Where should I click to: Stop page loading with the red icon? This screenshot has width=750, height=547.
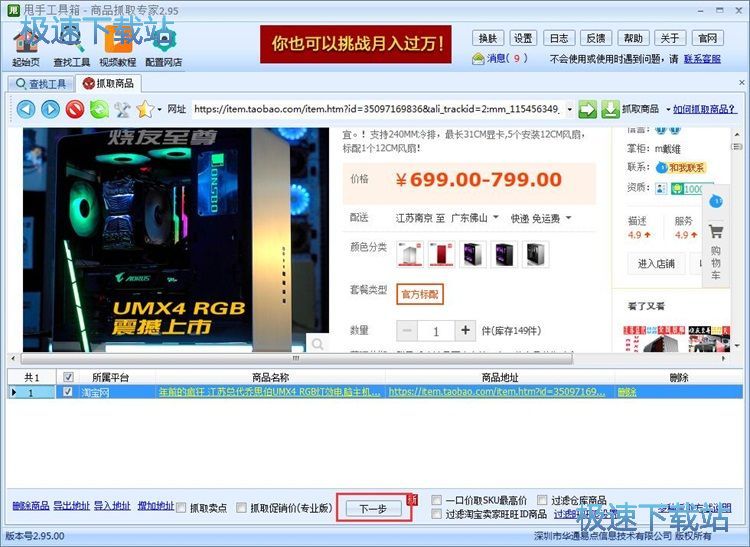pos(75,109)
